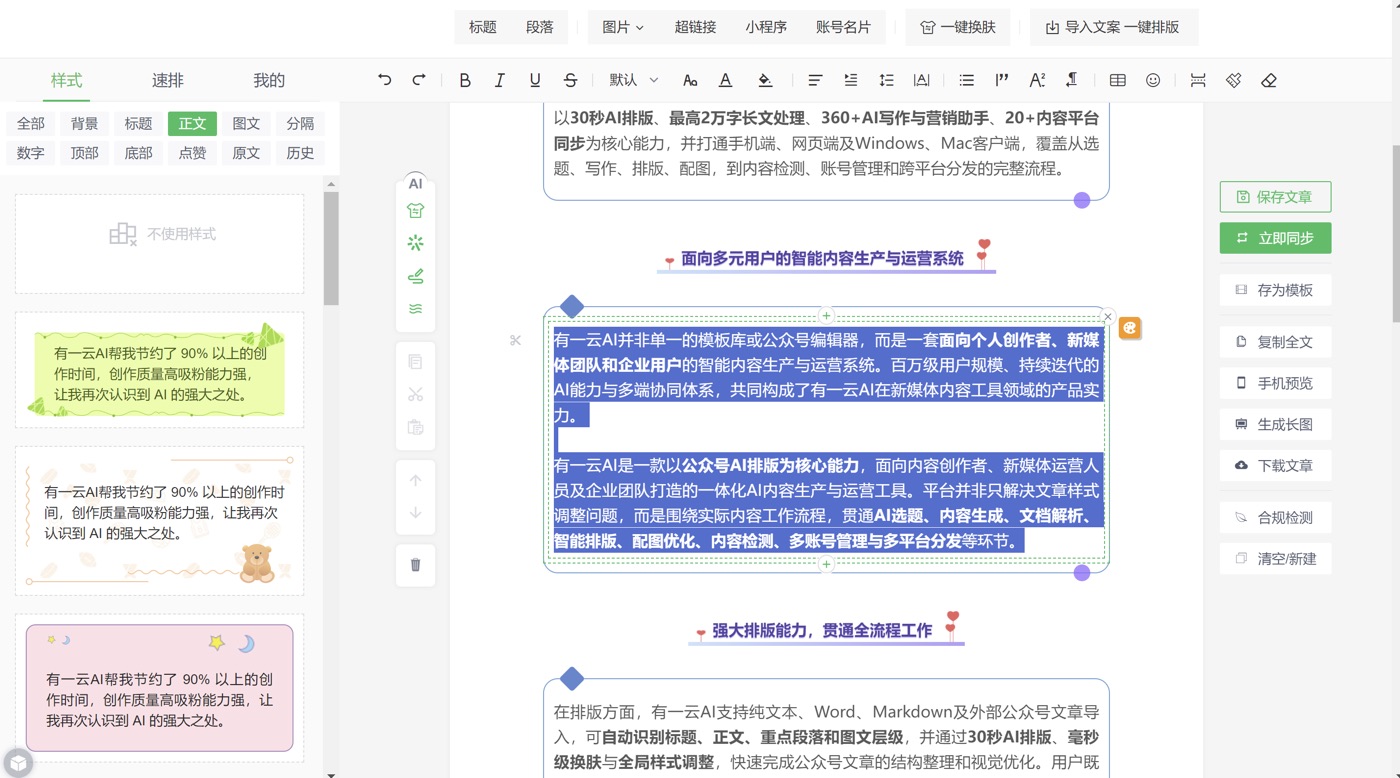This screenshot has height=778, width=1400.
Task: Insert a table
Action: click(x=1118, y=80)
